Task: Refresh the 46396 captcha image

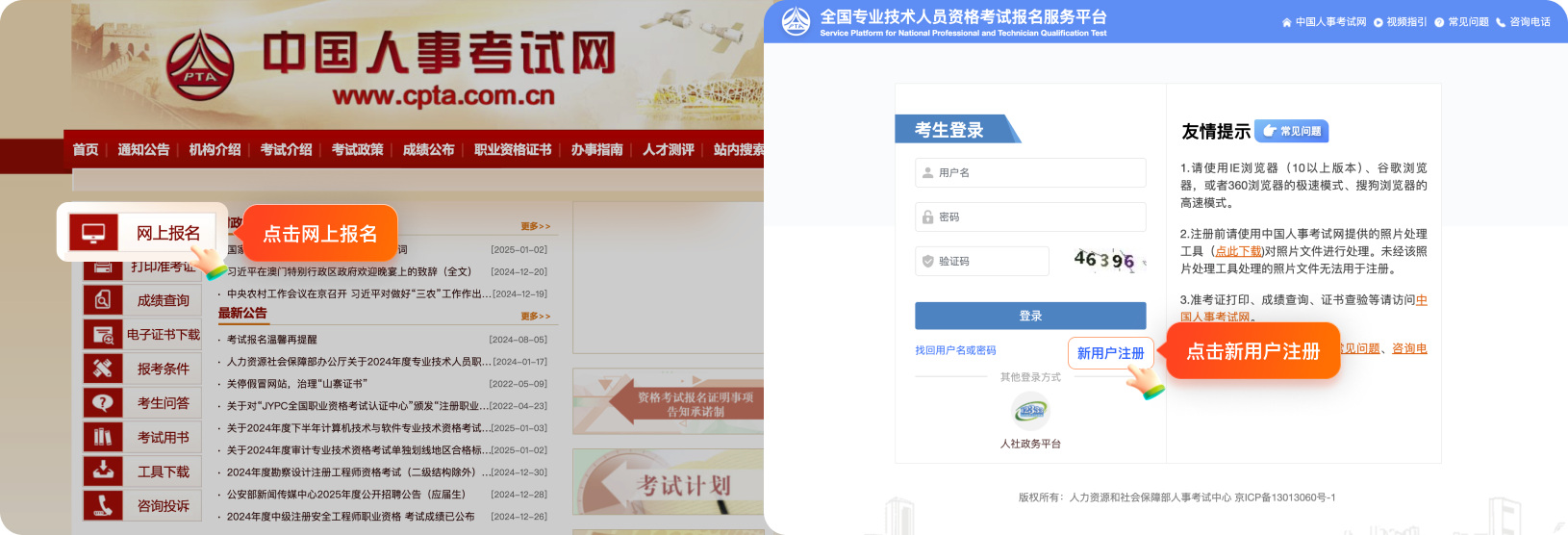Action: click(x=1104, y=260)
